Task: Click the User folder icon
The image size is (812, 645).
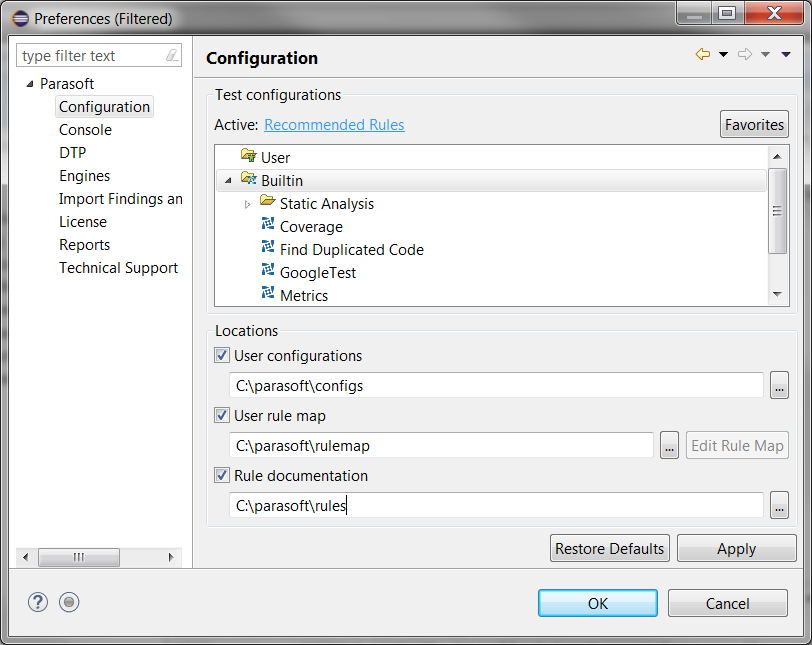Action: (x=249, y=155)
